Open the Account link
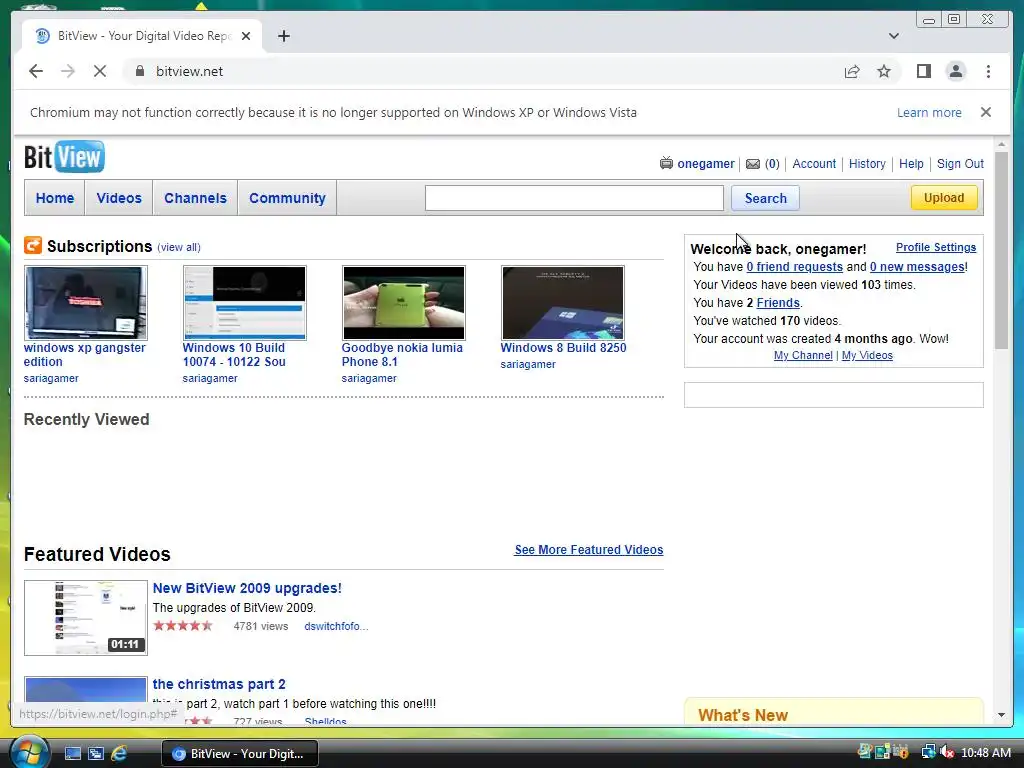This screenshot has height=768, width=1024. (x=814, y=164)
